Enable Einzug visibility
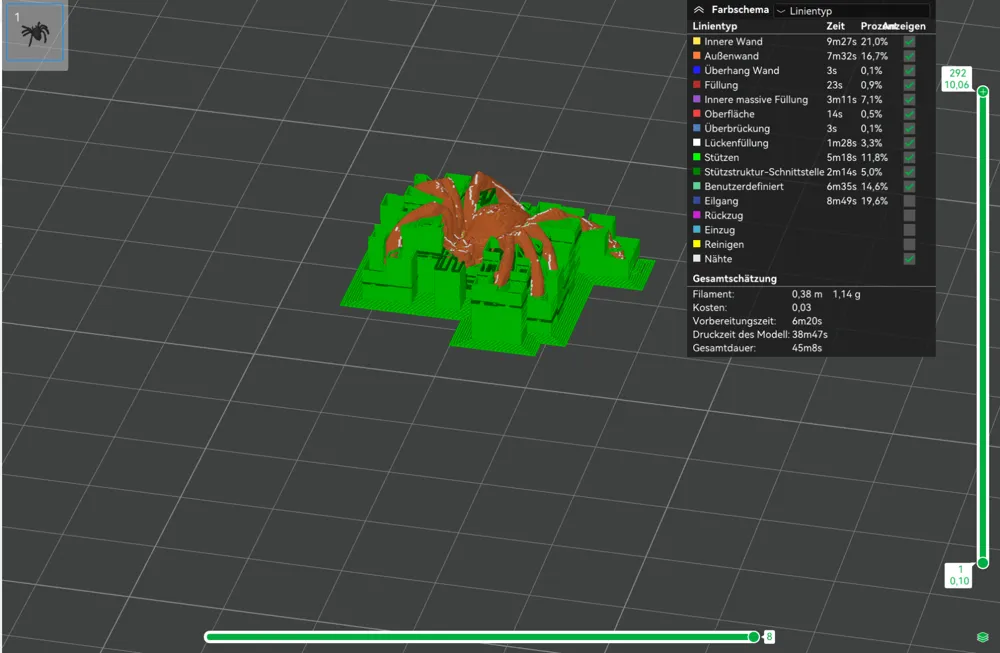 tap(908, 230)
